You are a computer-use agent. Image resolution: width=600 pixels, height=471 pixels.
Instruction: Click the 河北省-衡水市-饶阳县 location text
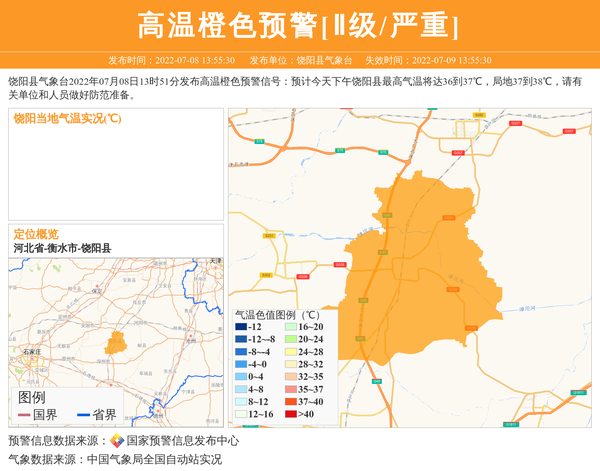(x=62, y=248)
